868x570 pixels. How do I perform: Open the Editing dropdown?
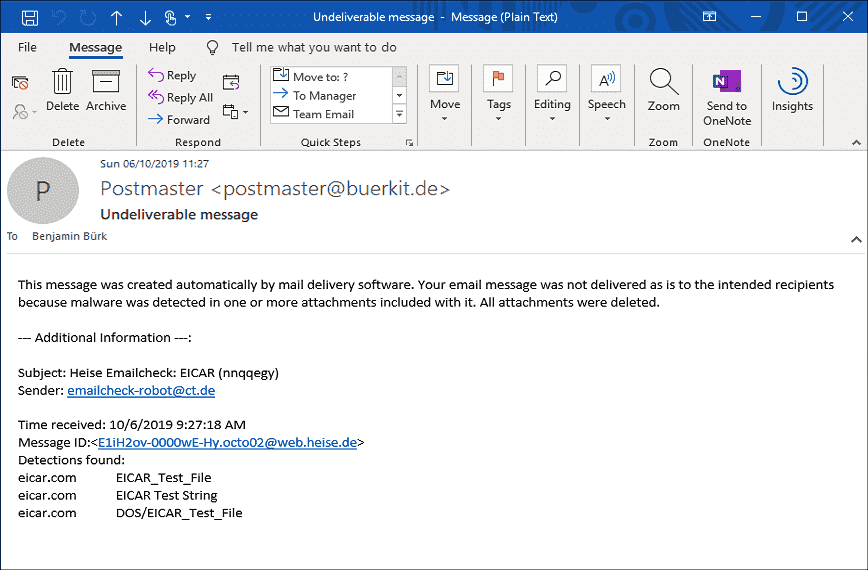552,94
